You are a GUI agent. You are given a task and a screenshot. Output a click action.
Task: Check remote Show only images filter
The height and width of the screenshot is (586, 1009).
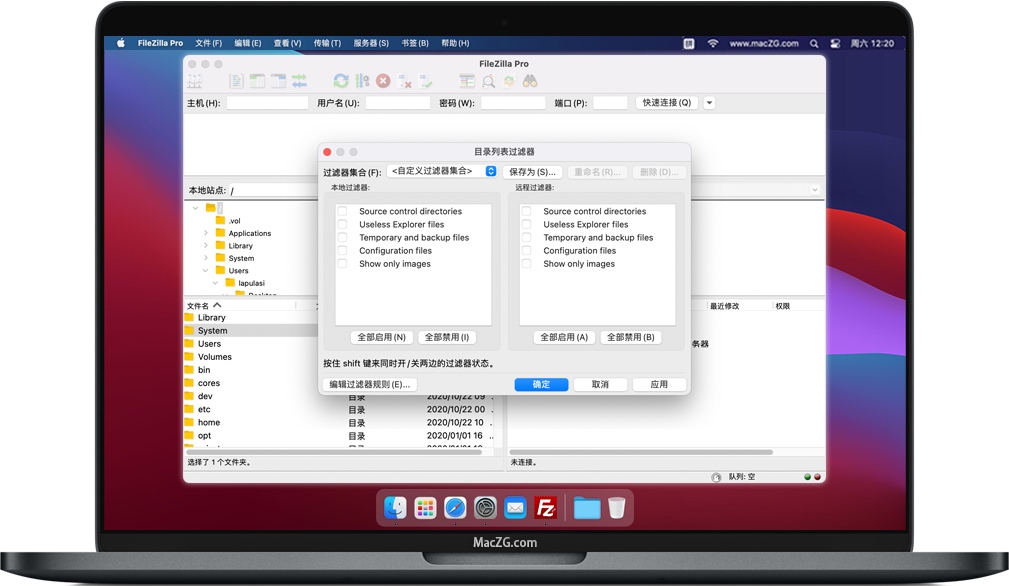pos(527,264)
